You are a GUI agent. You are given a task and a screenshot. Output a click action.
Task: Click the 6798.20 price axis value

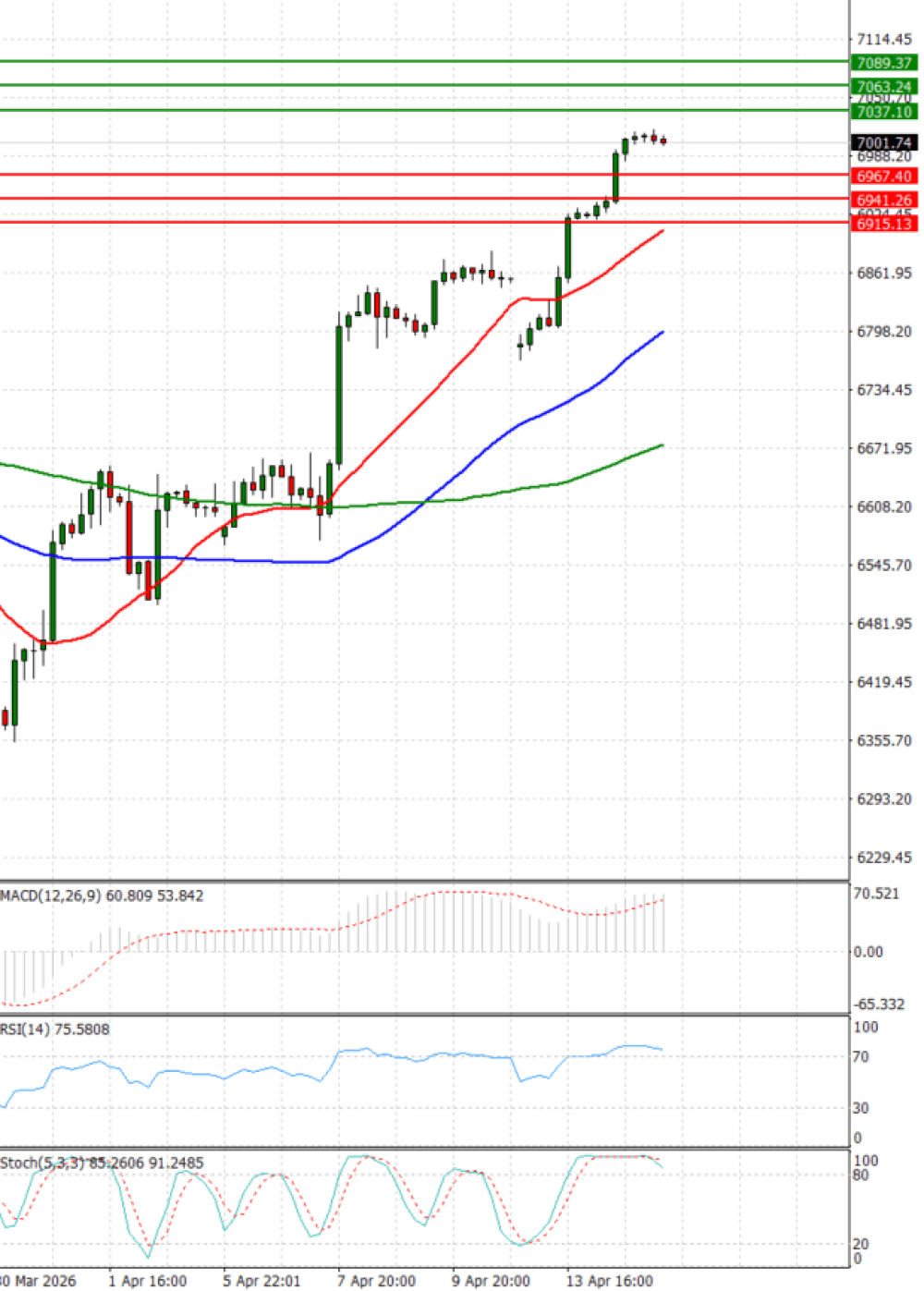(883, 331)
